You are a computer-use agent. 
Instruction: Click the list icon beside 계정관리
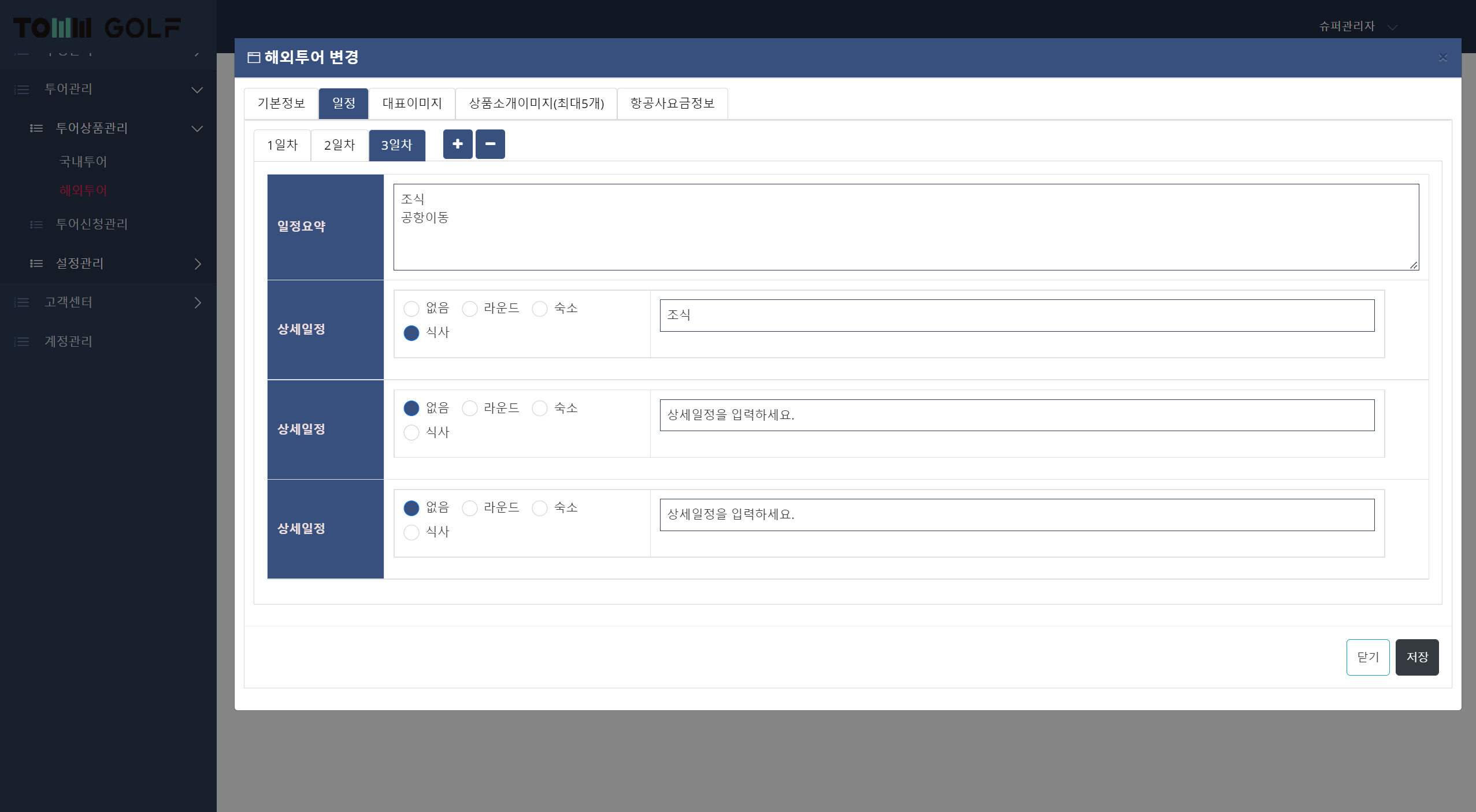[22, 342]
